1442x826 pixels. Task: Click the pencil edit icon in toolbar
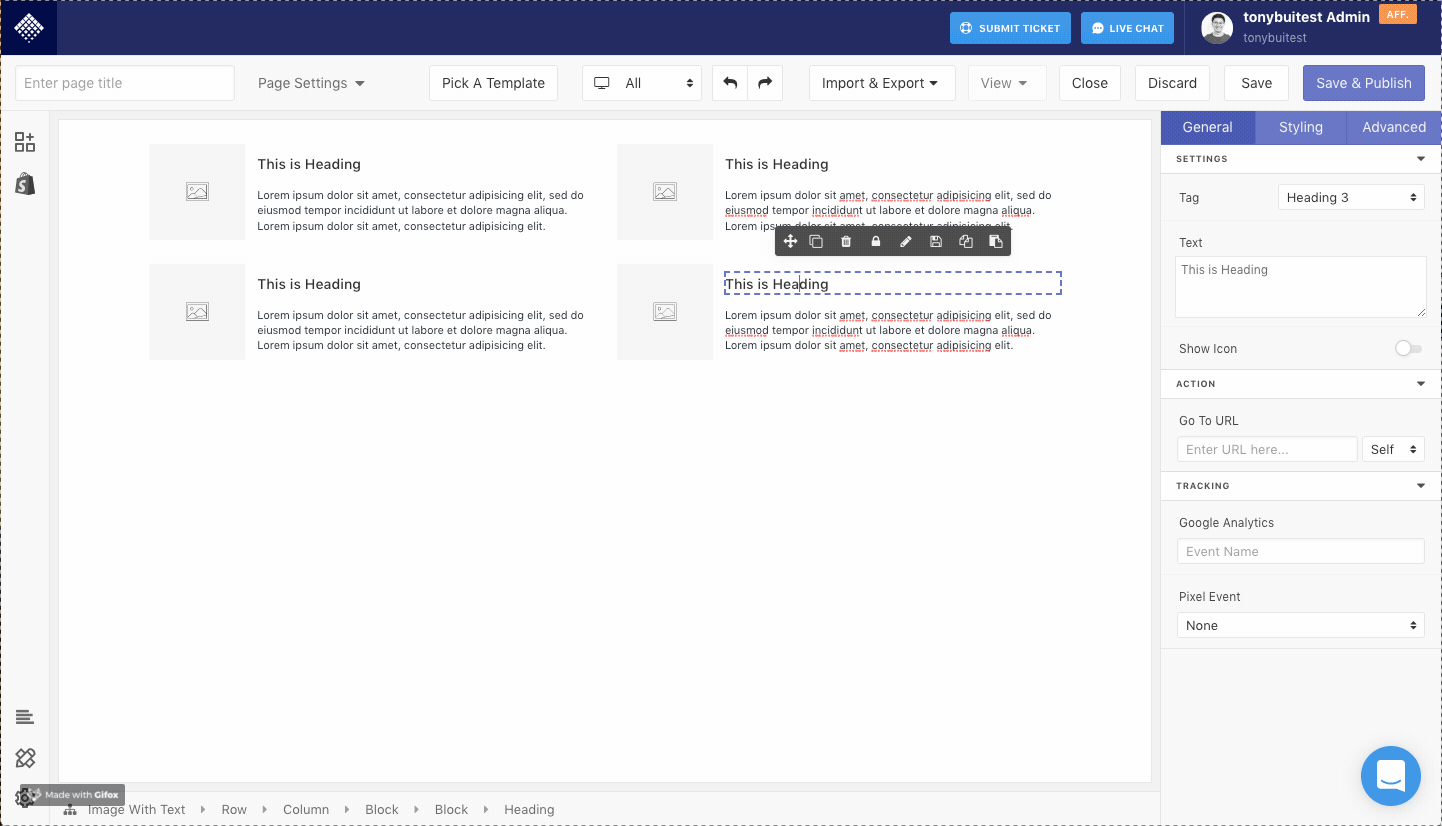906,242
